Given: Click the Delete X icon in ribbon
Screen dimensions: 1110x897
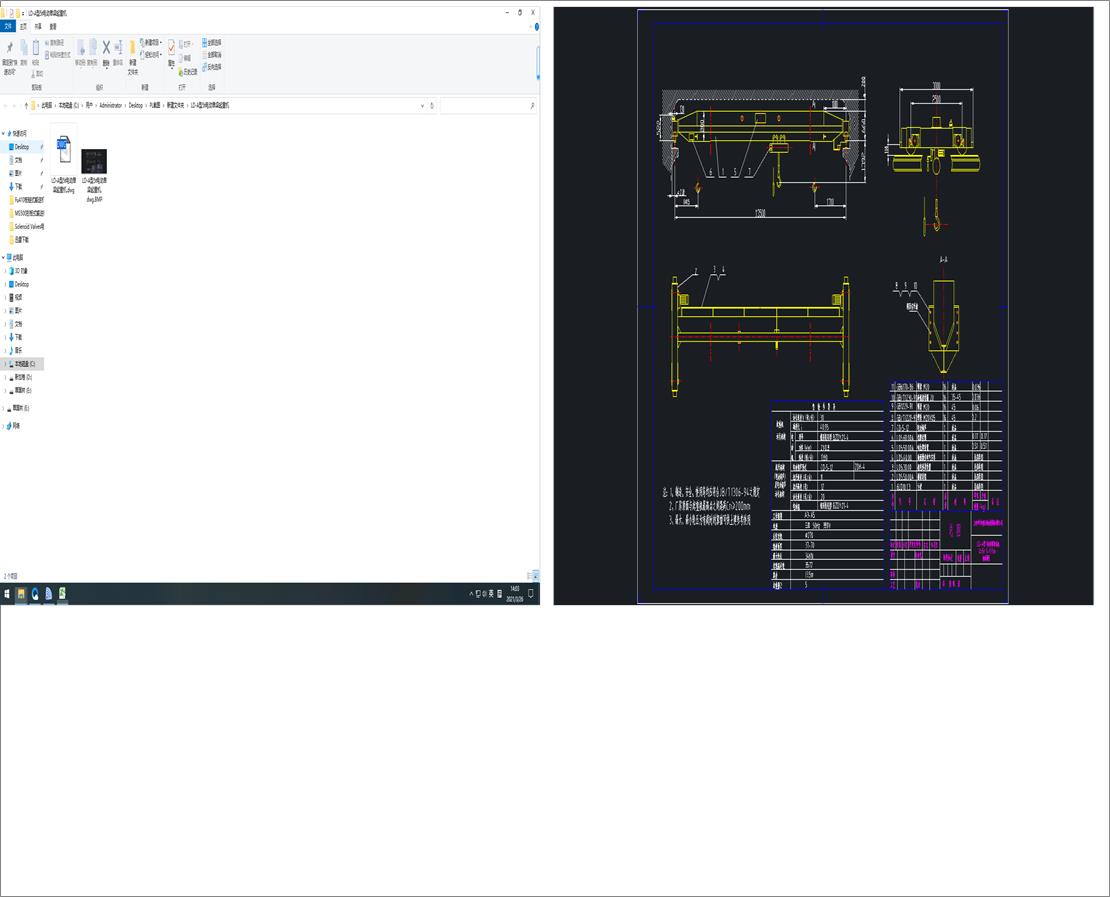Looking at the screenshot, I should coord(106,47).
